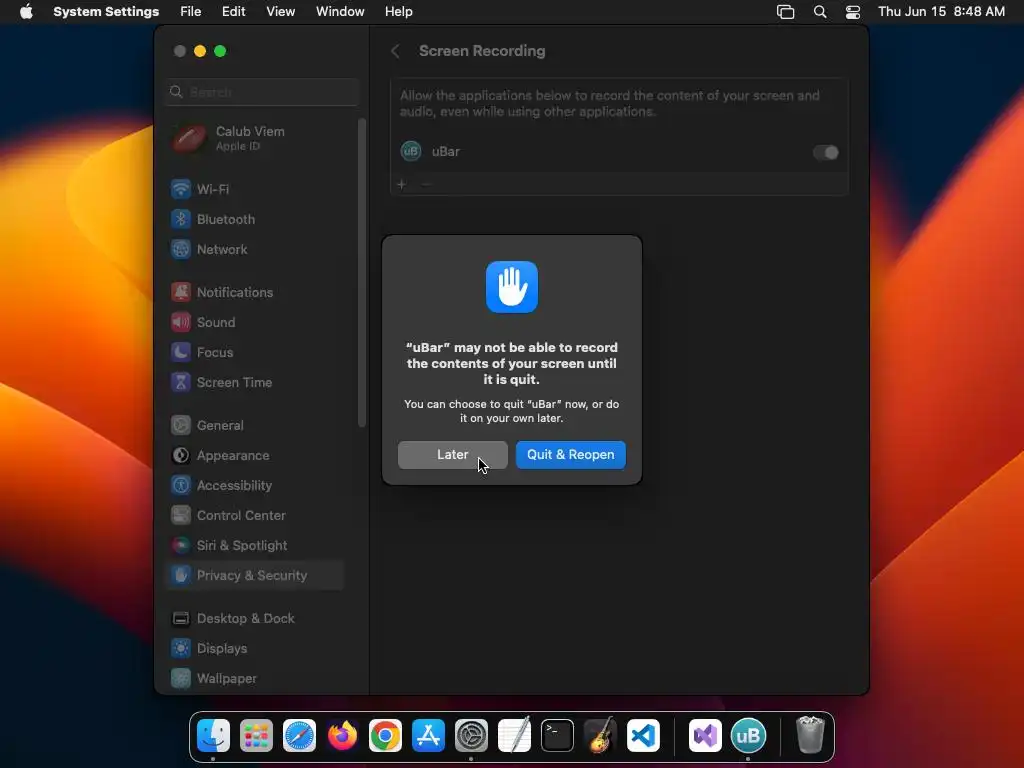Open Control Center in the menu bar
This screenshot has height=768, width=1024.
(853, 12)
